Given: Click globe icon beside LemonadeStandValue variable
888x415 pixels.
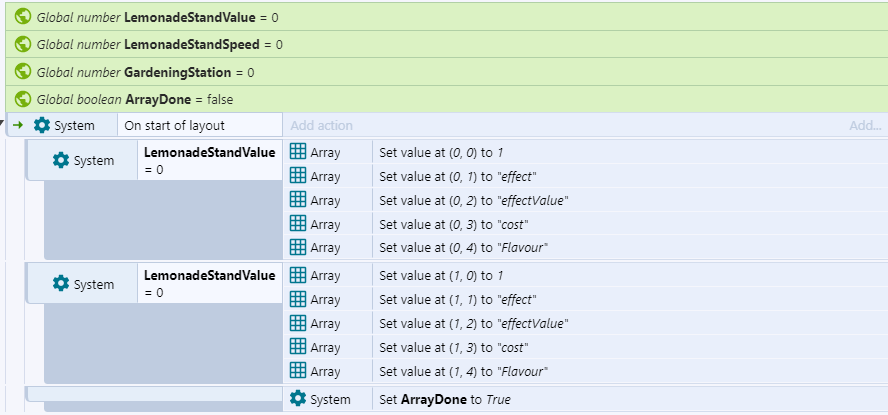Looking at the screenshot, I should tap(24, 17).
